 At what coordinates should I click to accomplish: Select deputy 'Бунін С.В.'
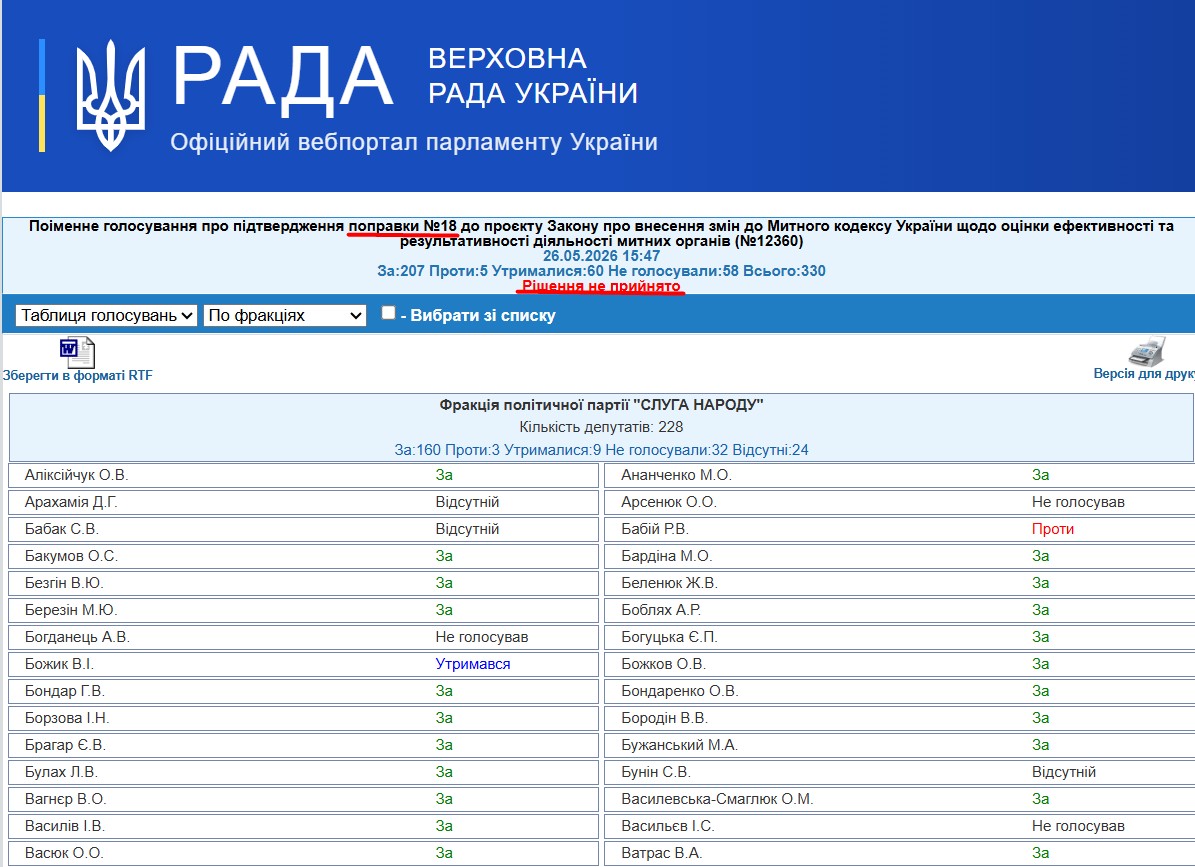655,772
